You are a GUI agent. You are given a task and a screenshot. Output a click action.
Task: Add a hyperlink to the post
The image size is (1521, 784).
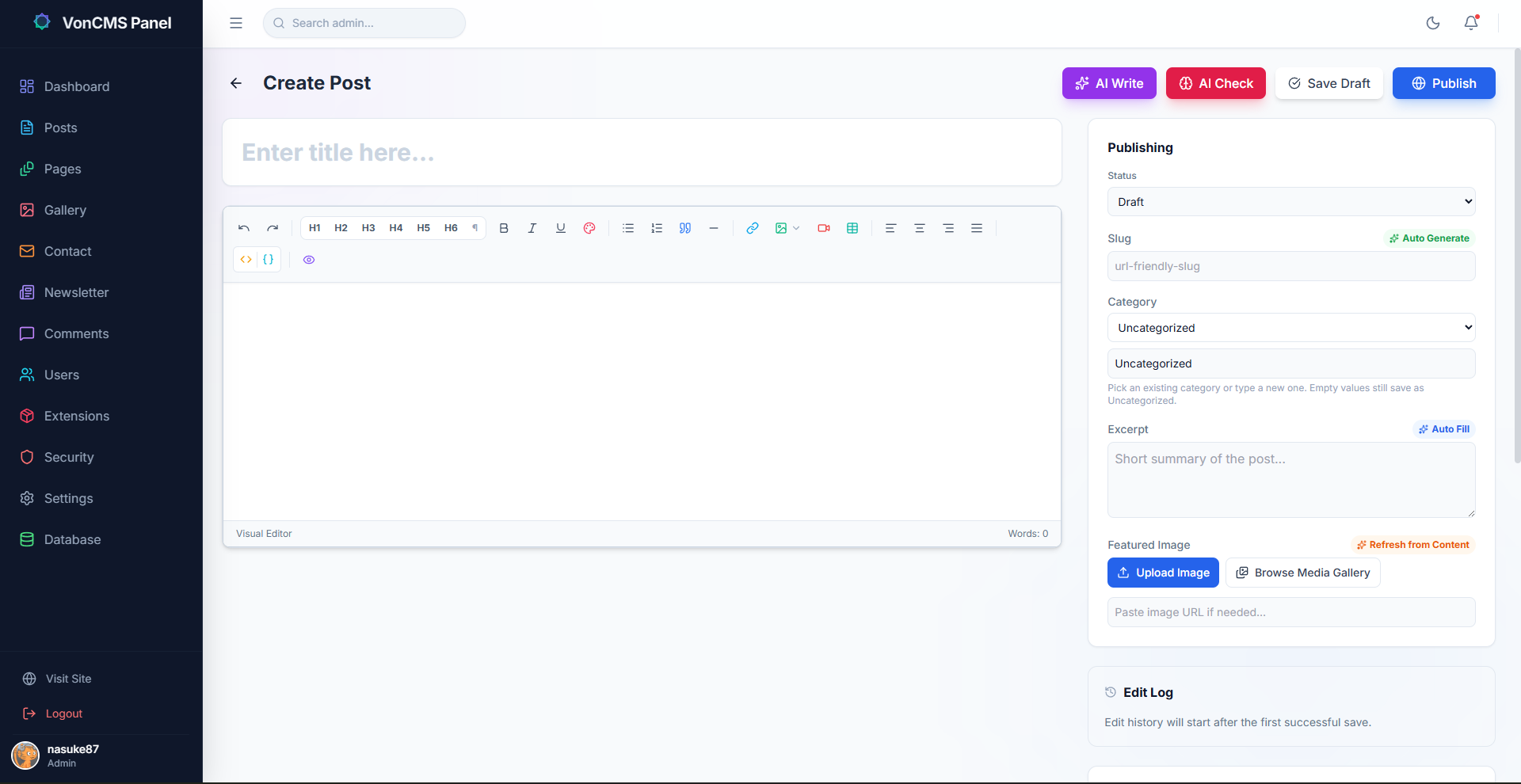tap(752, 228)
